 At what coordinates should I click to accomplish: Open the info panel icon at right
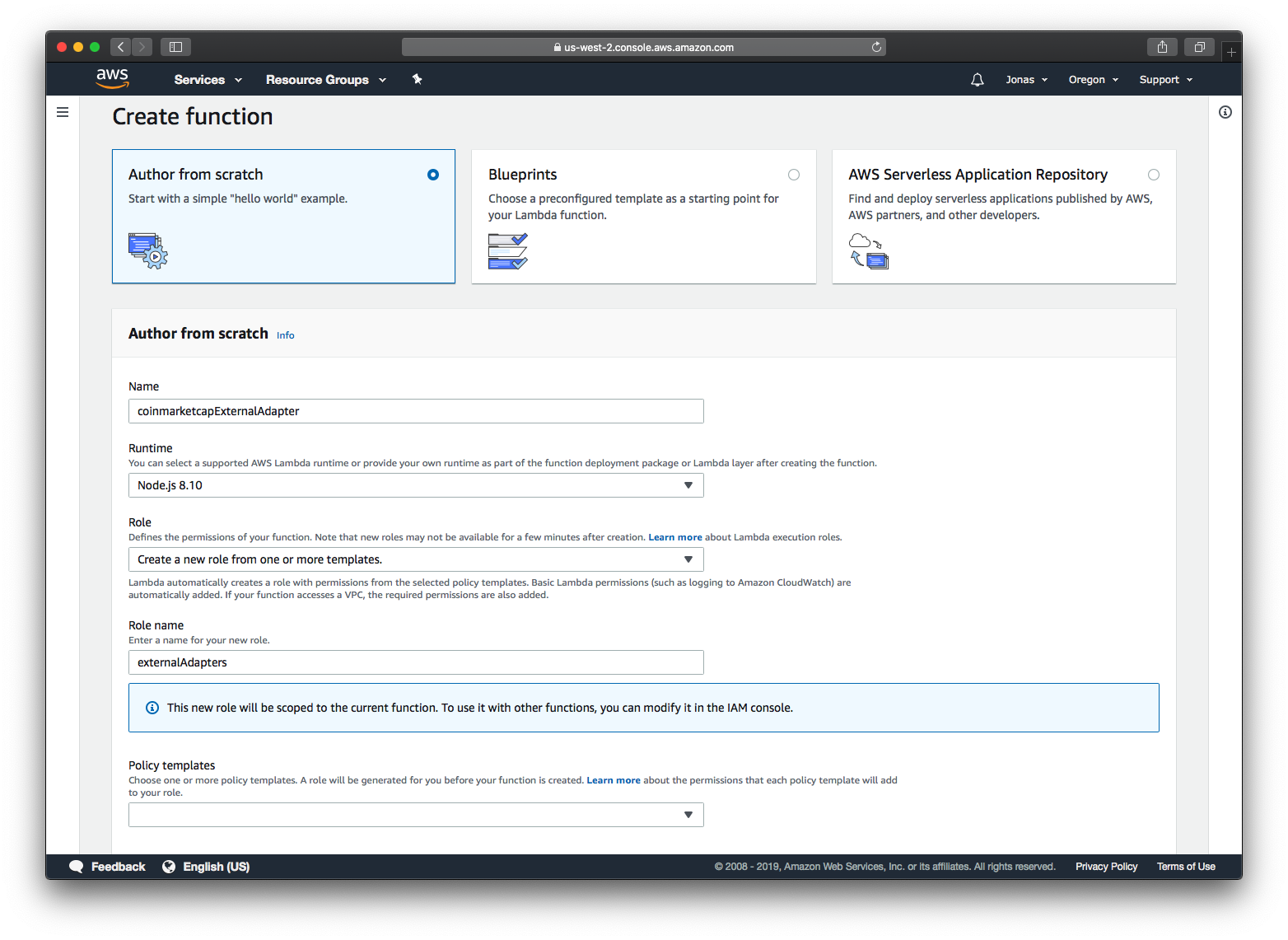coord(1225,112)
